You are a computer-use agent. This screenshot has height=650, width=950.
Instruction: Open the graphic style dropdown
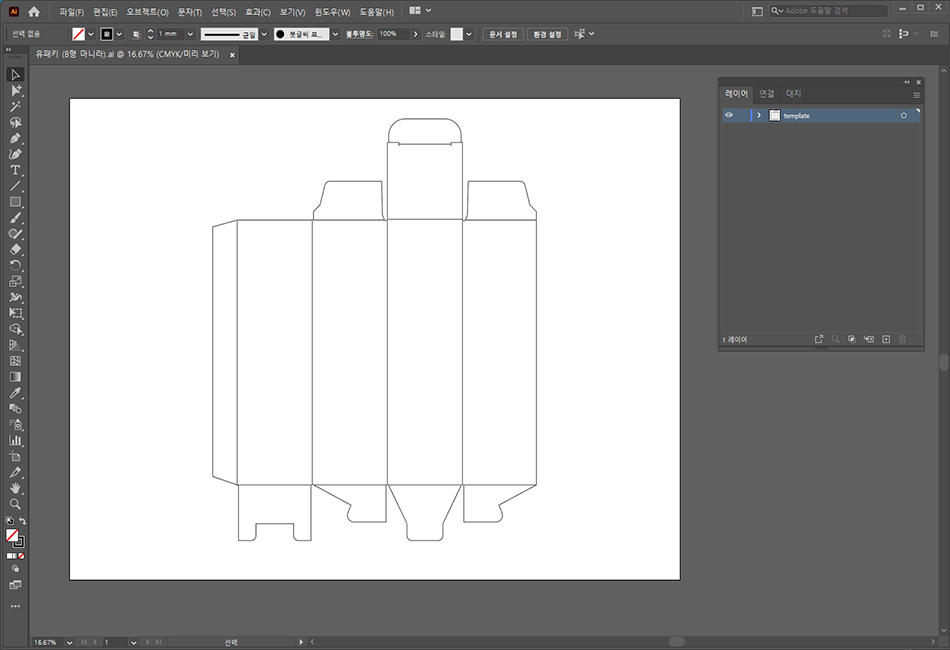coord(469,34)
